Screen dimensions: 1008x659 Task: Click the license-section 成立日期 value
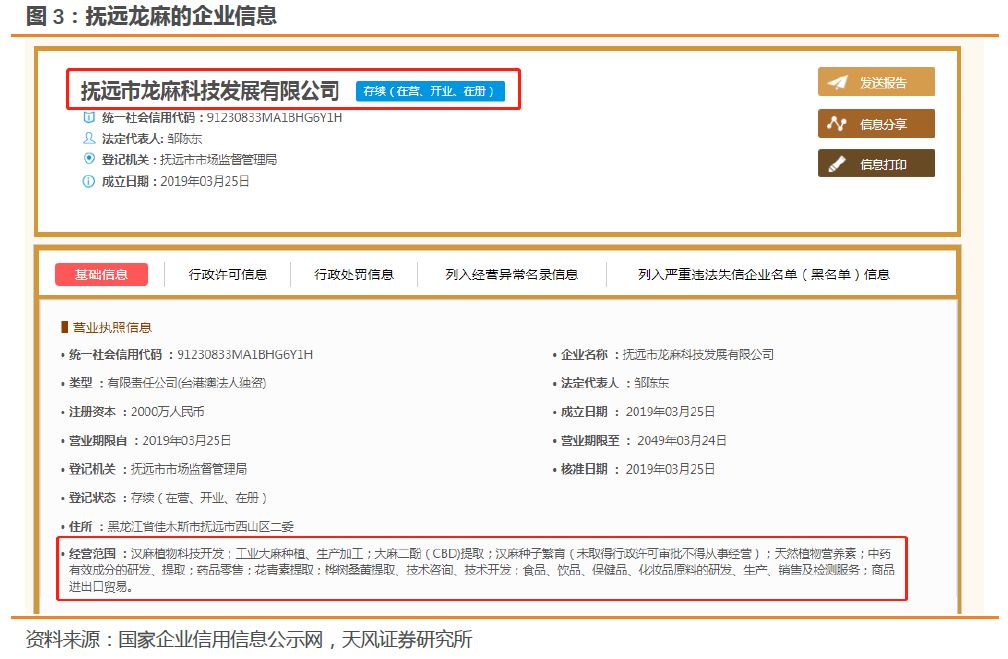click(x=670, y=411)
